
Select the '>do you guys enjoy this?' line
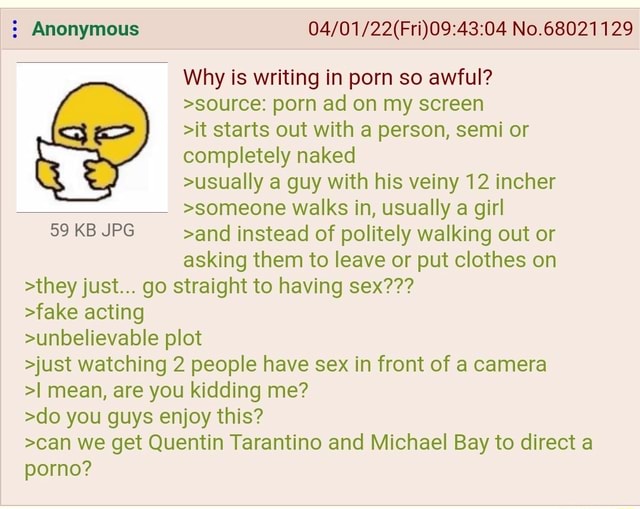pyautogui.click(x=144, y=416)
